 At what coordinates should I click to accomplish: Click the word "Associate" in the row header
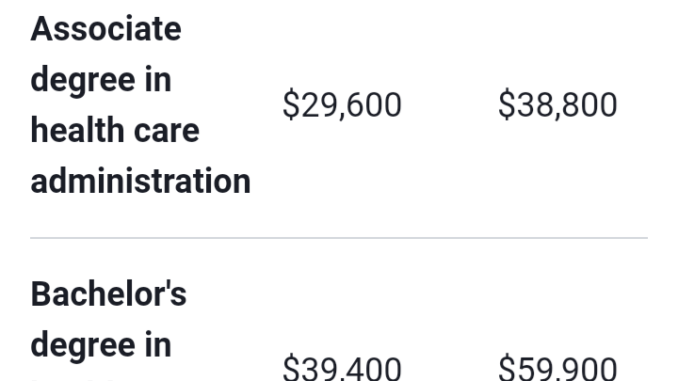click(106, 29)
